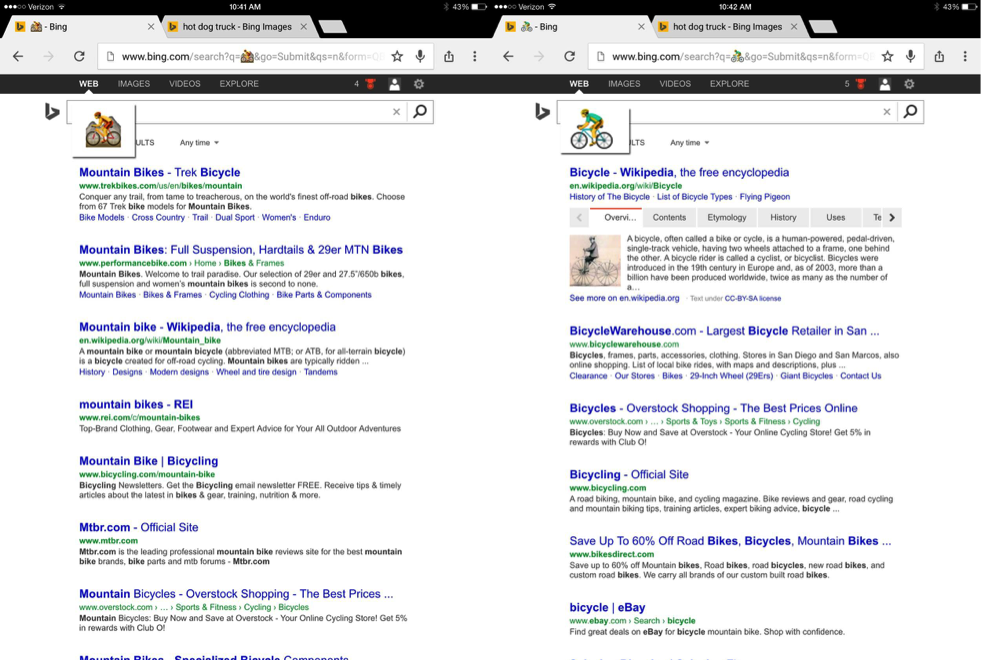This screenshot has height=661, width=981.
Task: Follow the Tandems link under Mountain bike Wikipedia
Action: coord(320,372)
